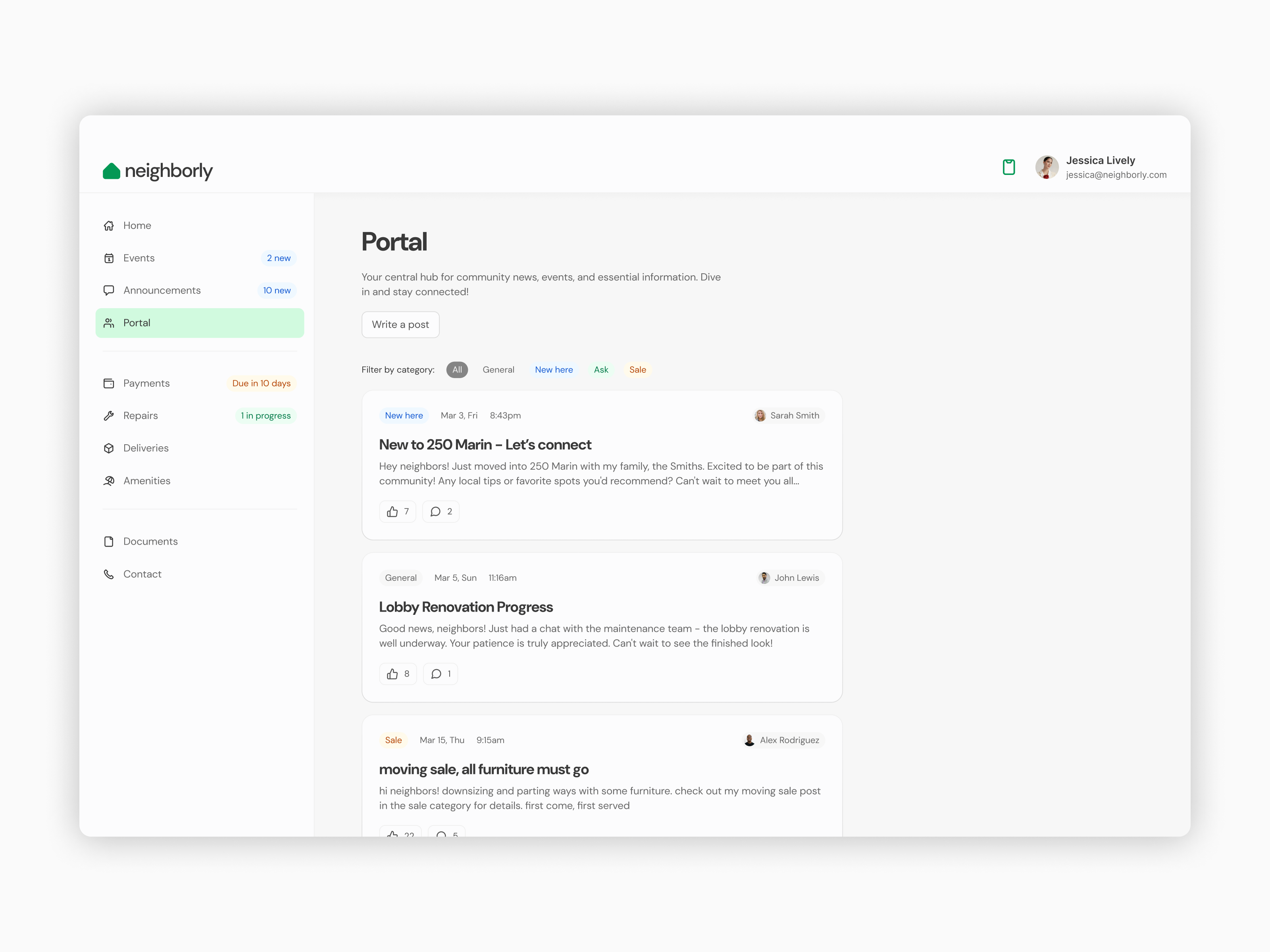Select the All category filter
The width and height of the screenshot is (1270, 952).
click(457, 370)
